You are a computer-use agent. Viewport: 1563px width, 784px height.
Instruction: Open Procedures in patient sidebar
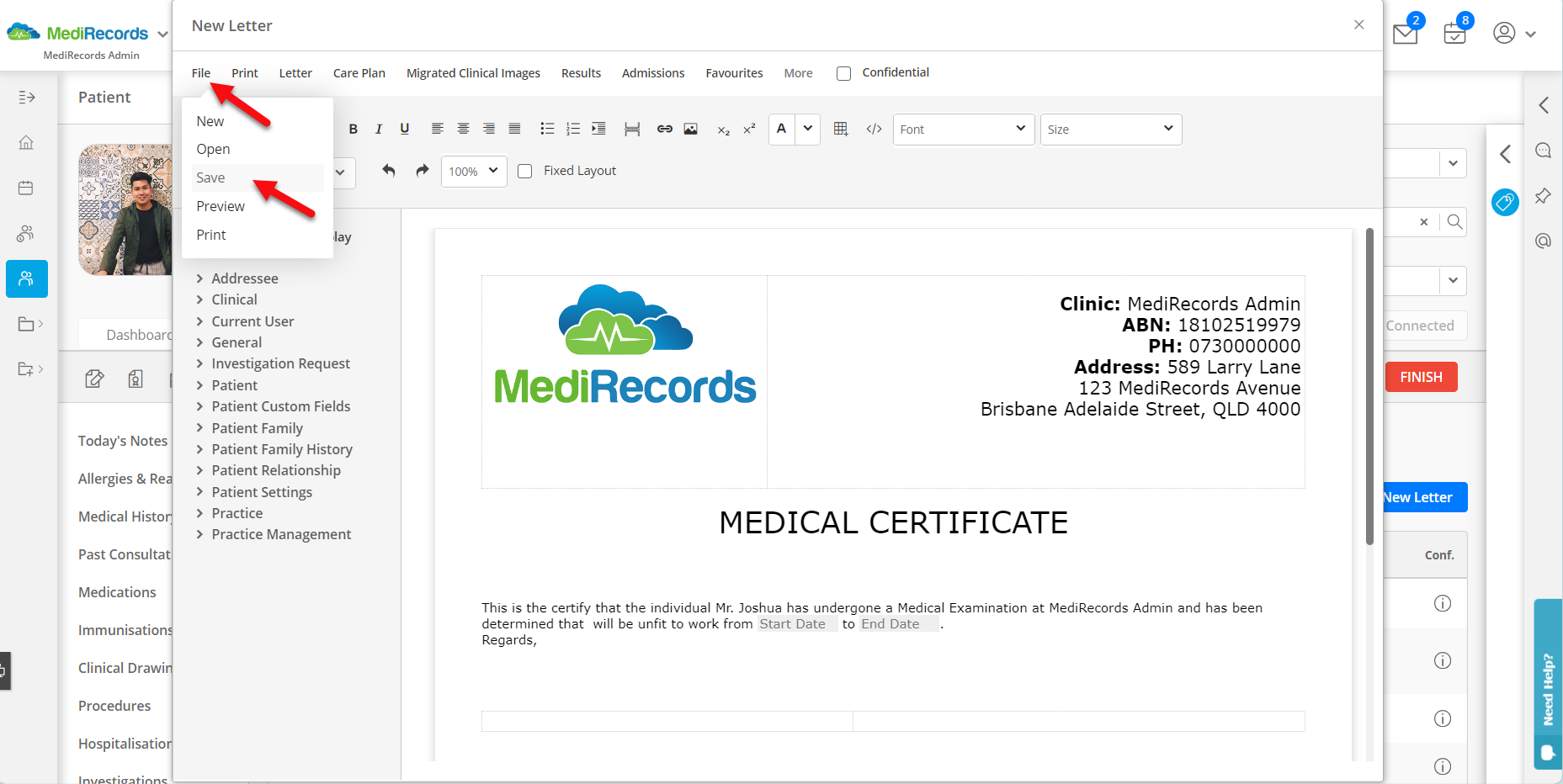tap(114, 706)
